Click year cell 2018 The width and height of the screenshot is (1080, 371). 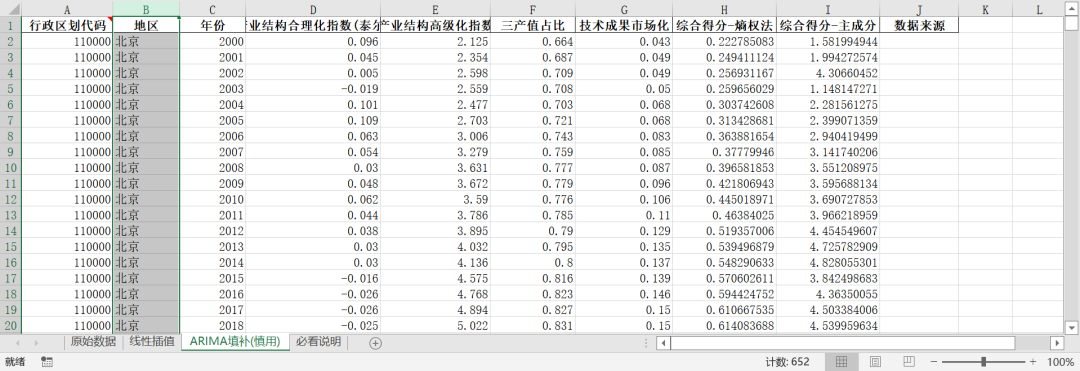point(212,326)
